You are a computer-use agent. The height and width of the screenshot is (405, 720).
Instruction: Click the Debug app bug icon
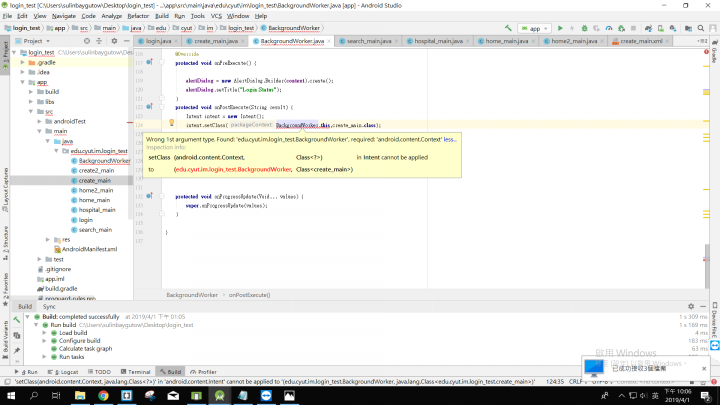pyautogui.click(x=584, y=28)
